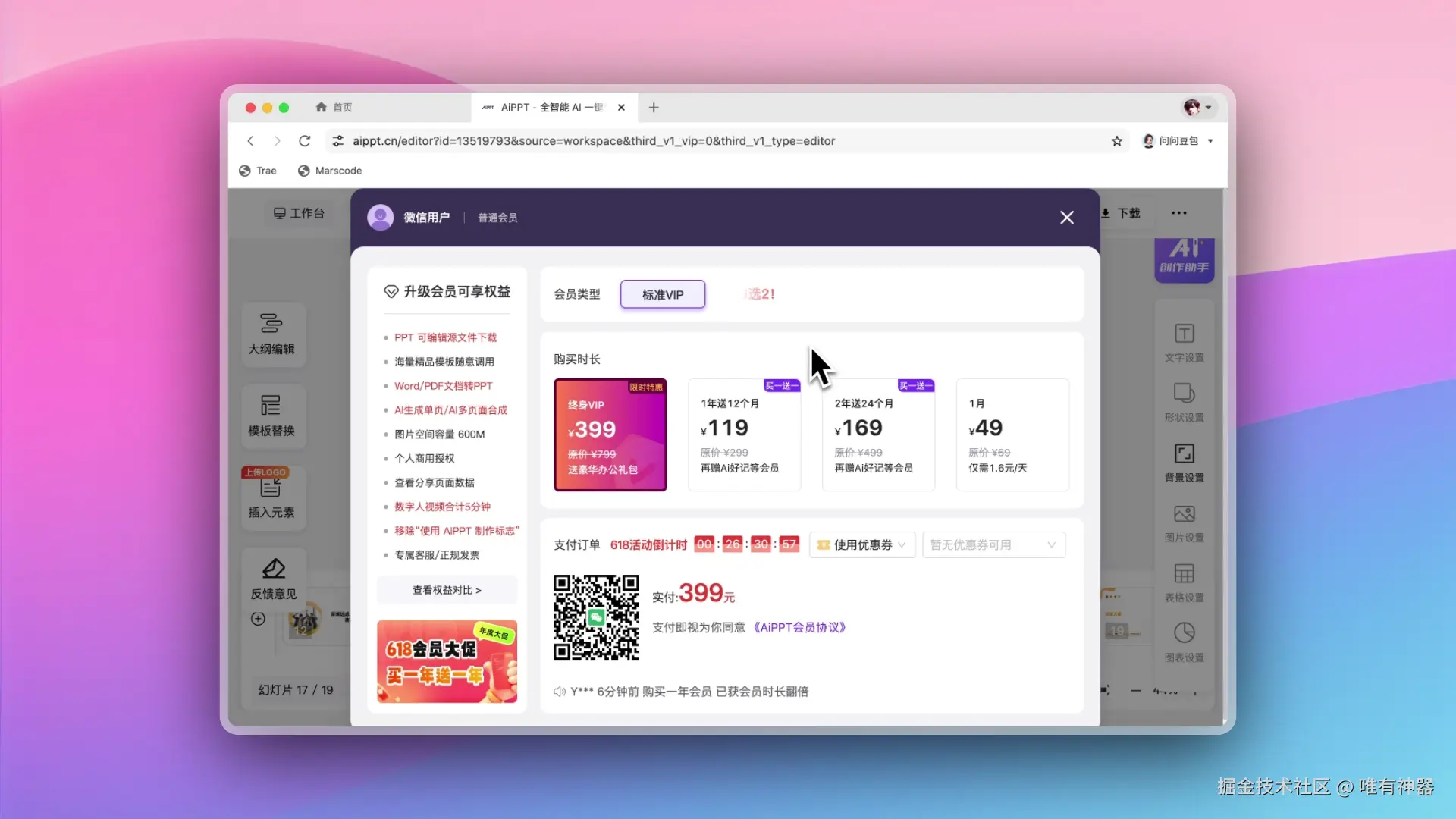Pick the 2-year ¥169 membership option
This screenshot has height=819, width=1456.
878,435
